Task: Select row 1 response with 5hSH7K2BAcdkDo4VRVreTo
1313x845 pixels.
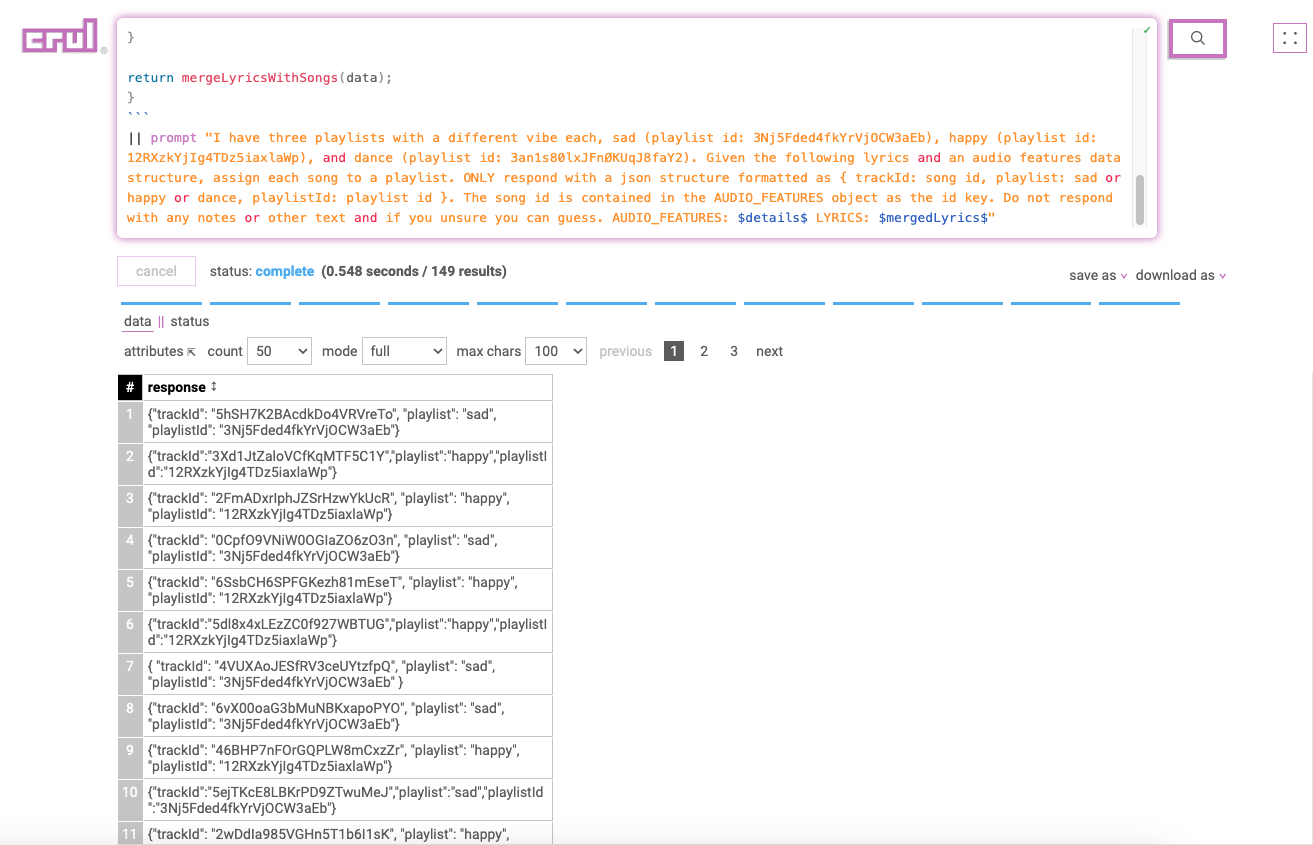Action: pyautogui.click(x=347, y=421)
